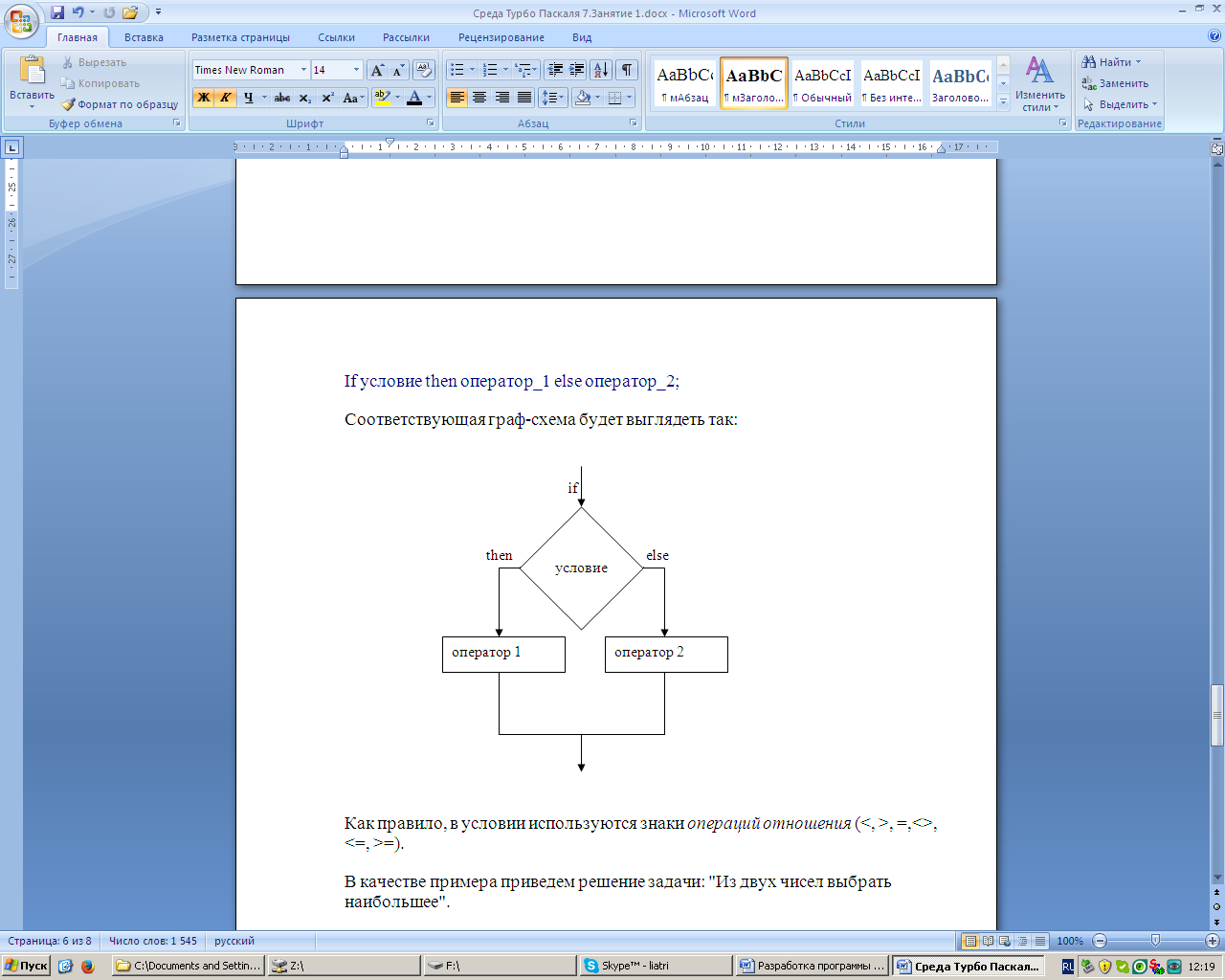Decrease font size with shrink font icon

[x=398, y=70]
